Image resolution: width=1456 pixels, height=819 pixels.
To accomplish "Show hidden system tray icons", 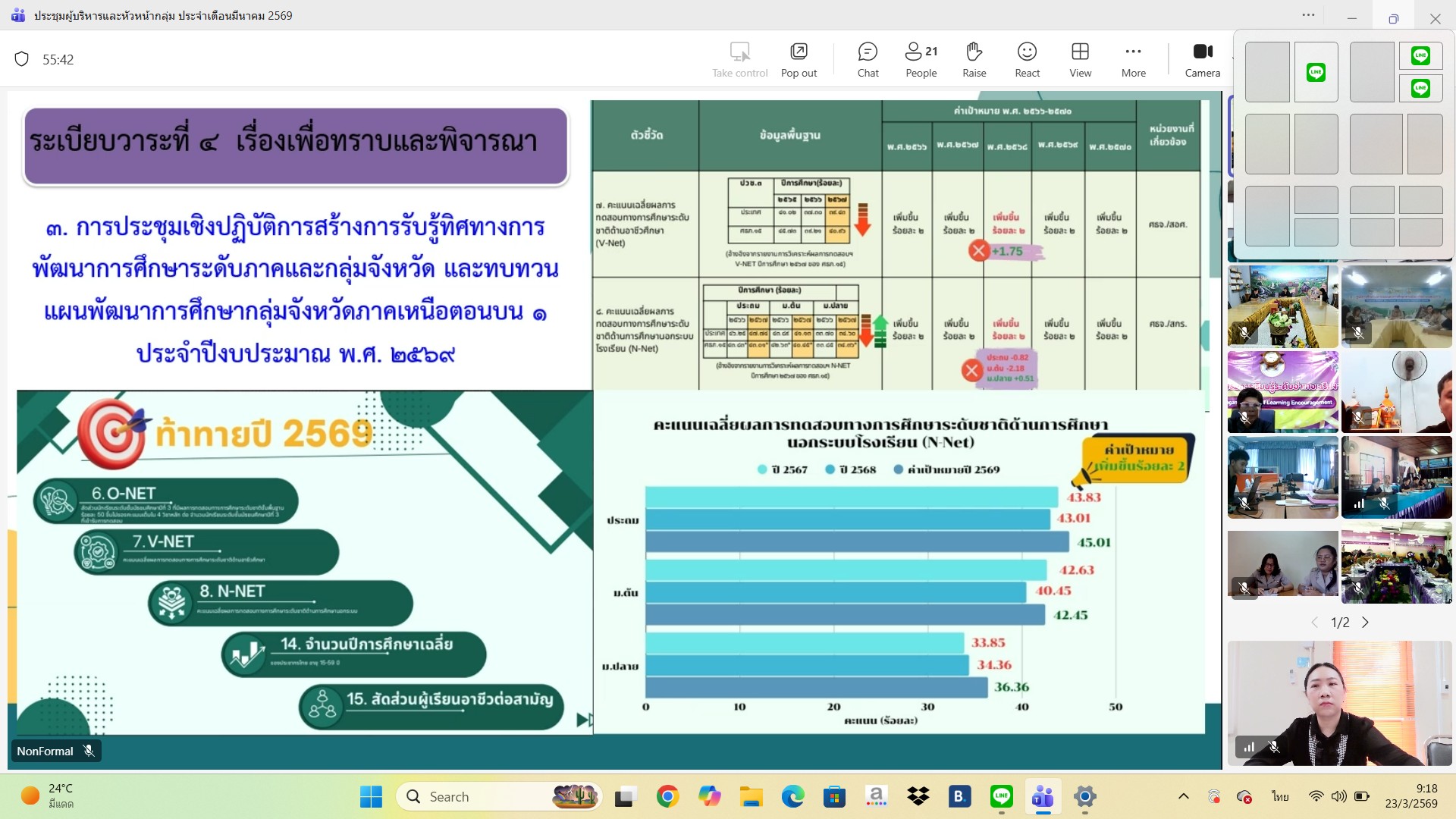I will pos(1183,796).
